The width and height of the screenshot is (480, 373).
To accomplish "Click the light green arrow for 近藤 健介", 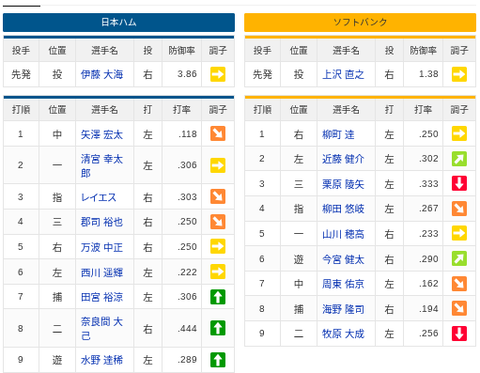I will 459,159.
